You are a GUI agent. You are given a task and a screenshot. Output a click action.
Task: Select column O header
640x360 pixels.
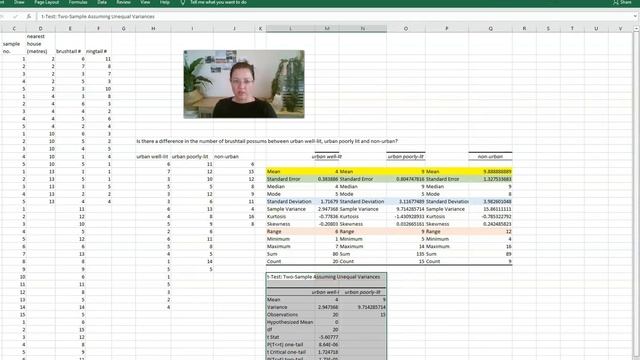[x=406, y=29]
